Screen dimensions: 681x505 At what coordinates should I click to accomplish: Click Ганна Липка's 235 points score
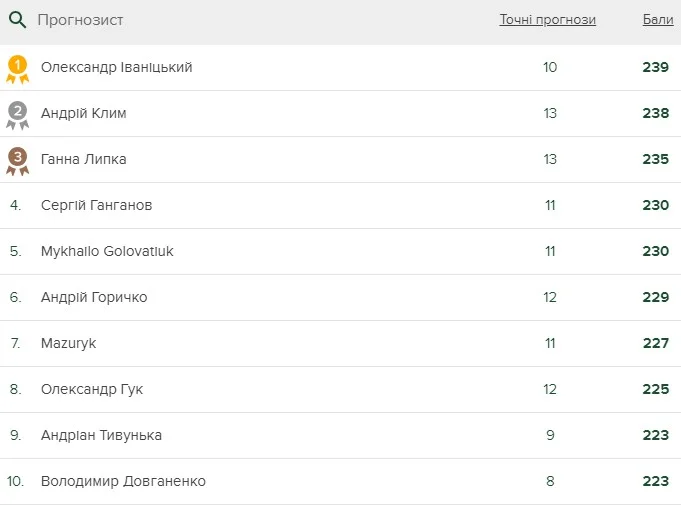655,159
